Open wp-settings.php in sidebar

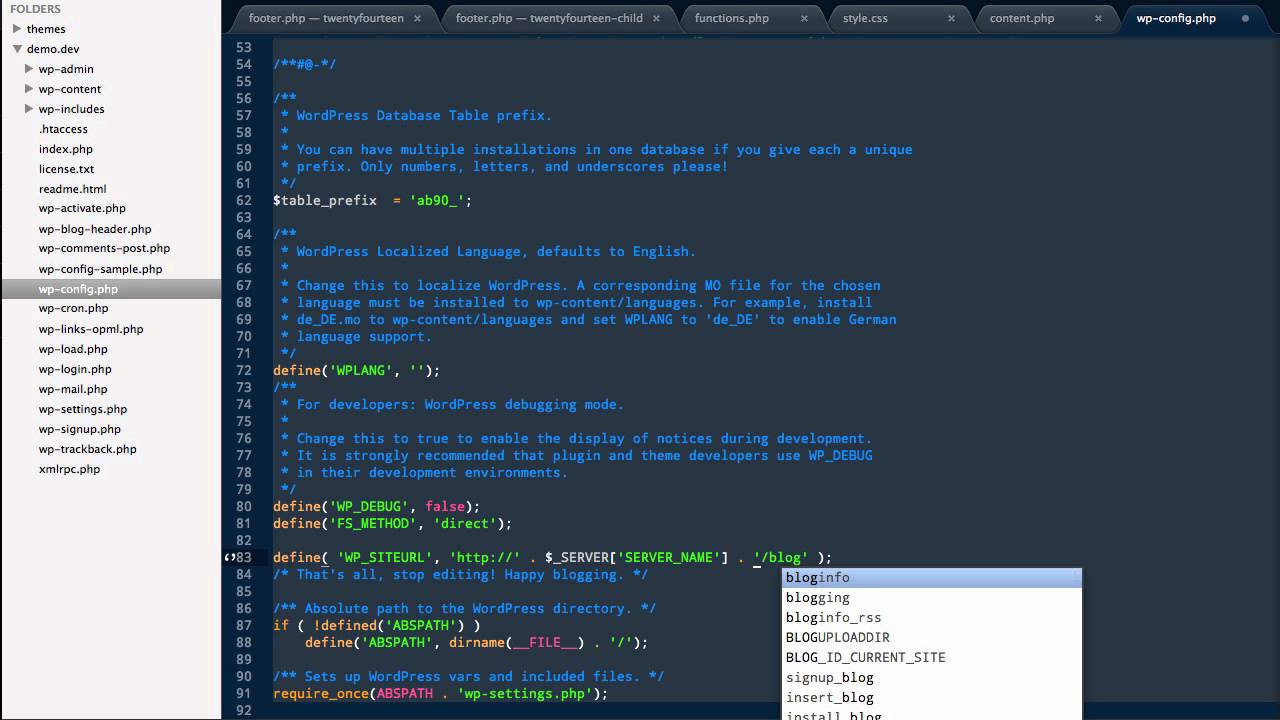[x=83, y=409]
